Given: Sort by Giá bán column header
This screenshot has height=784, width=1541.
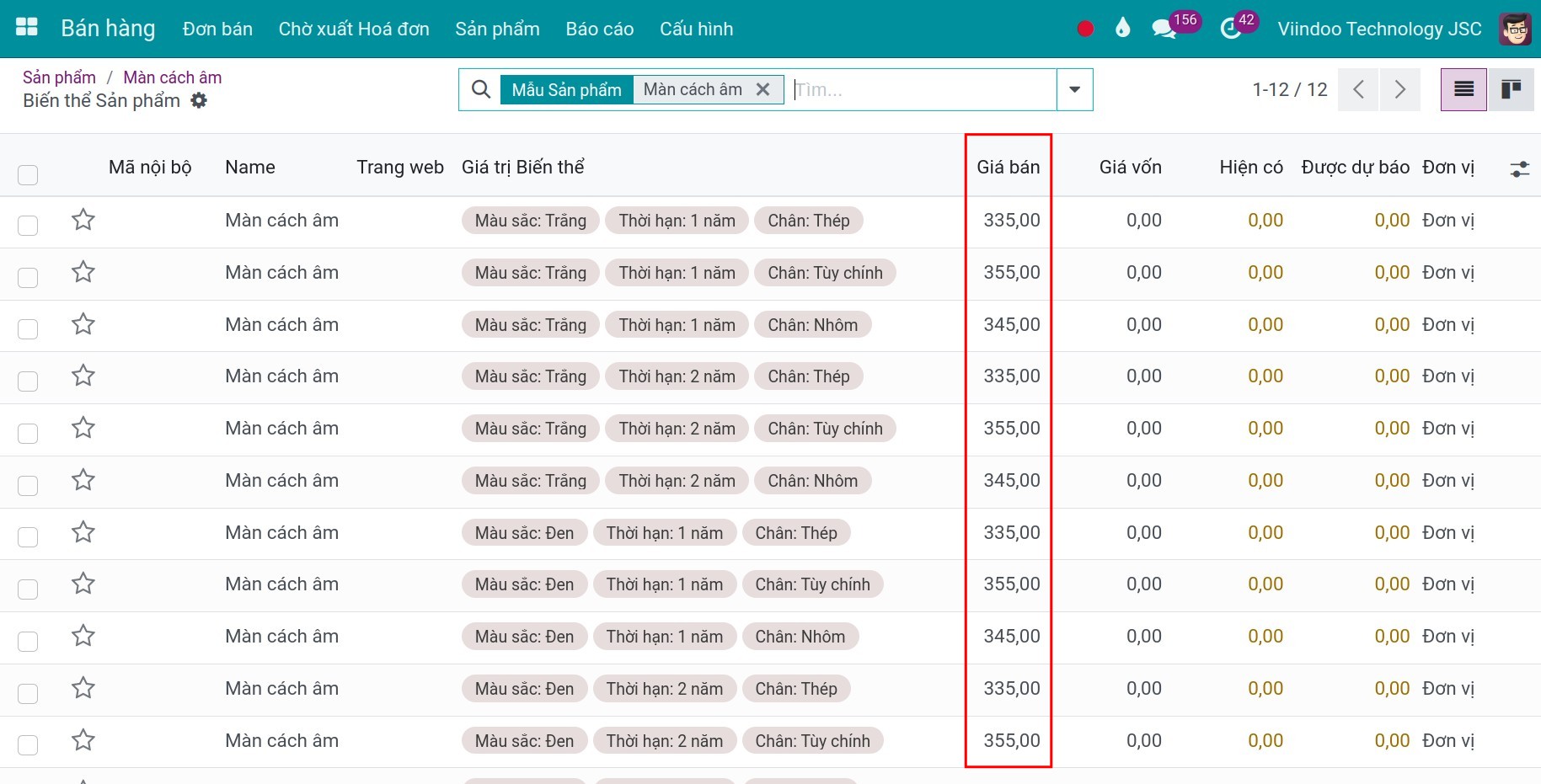Looking at the screenshot, I should (x=1008, y=167).
